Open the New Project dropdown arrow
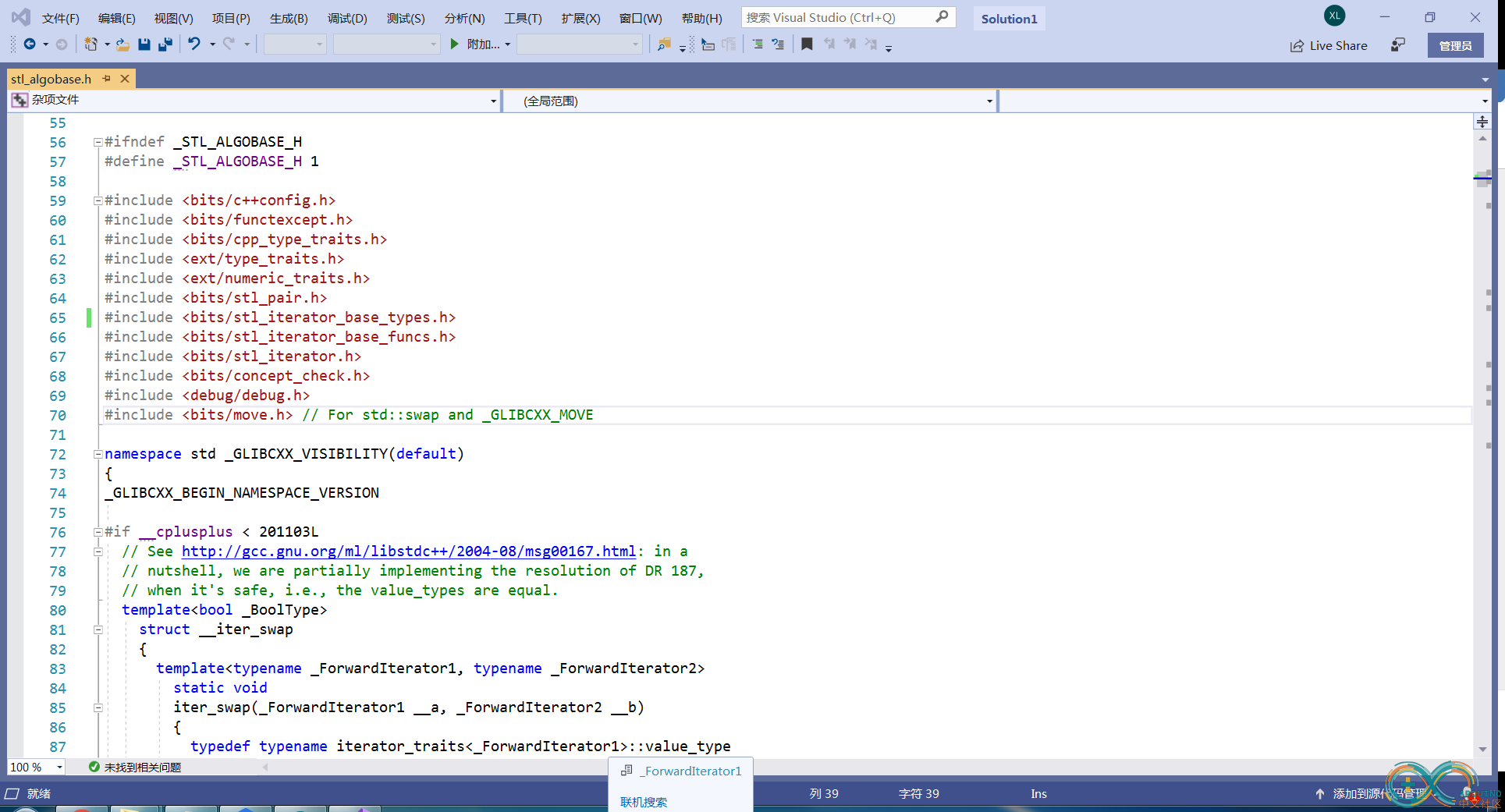The width and height of the screenshot is (1505, 812). (107, 44)
